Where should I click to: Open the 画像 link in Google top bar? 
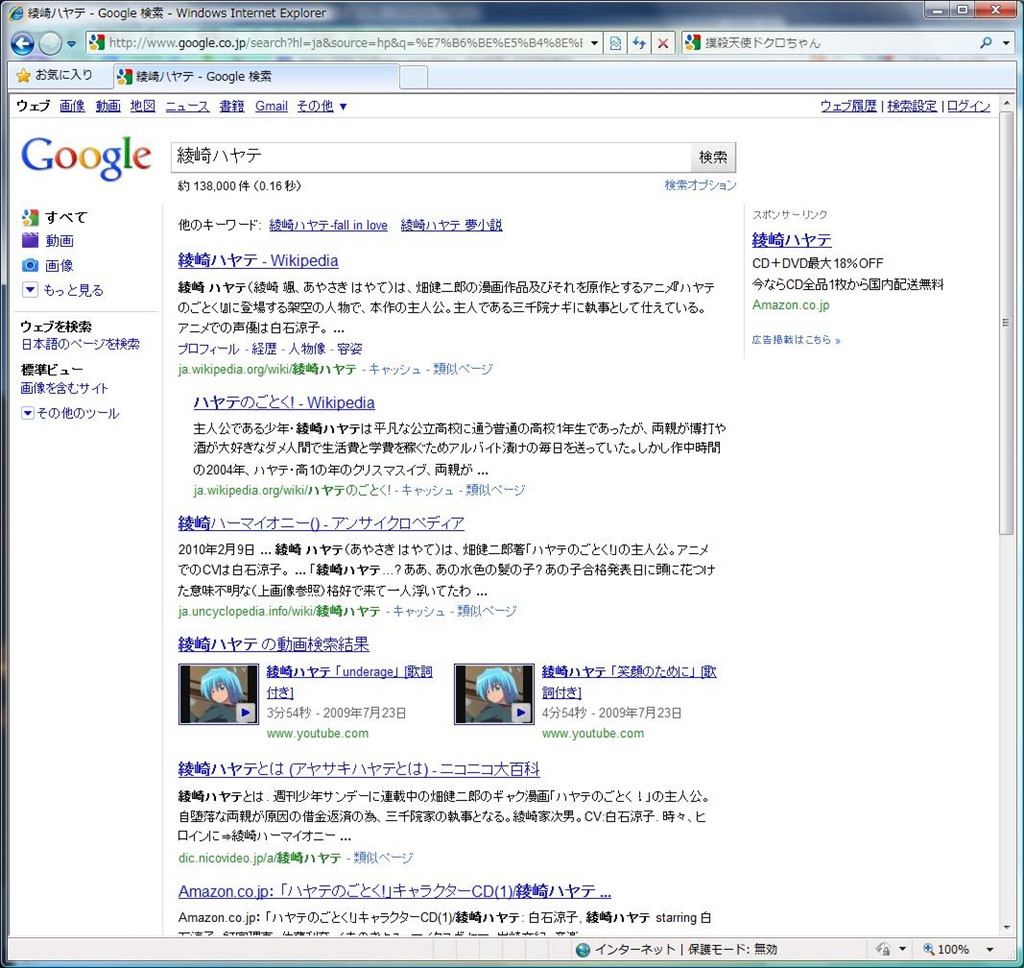[72, 106]
